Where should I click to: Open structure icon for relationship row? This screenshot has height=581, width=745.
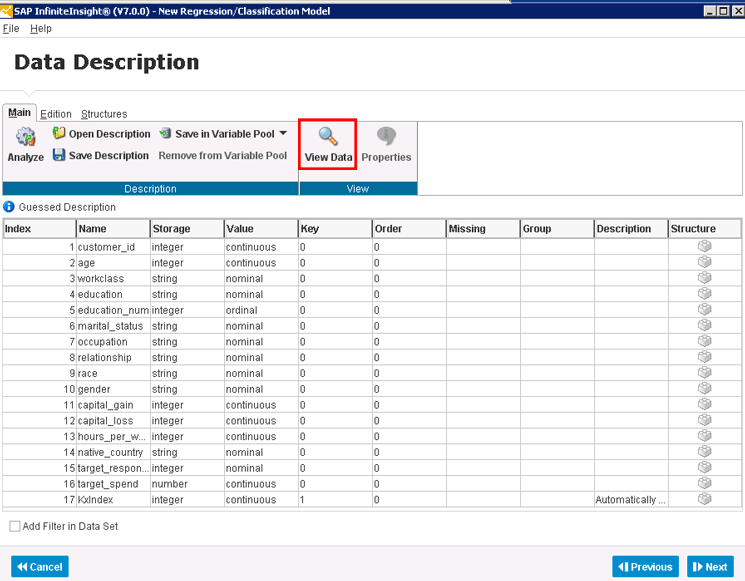point(704,357)
